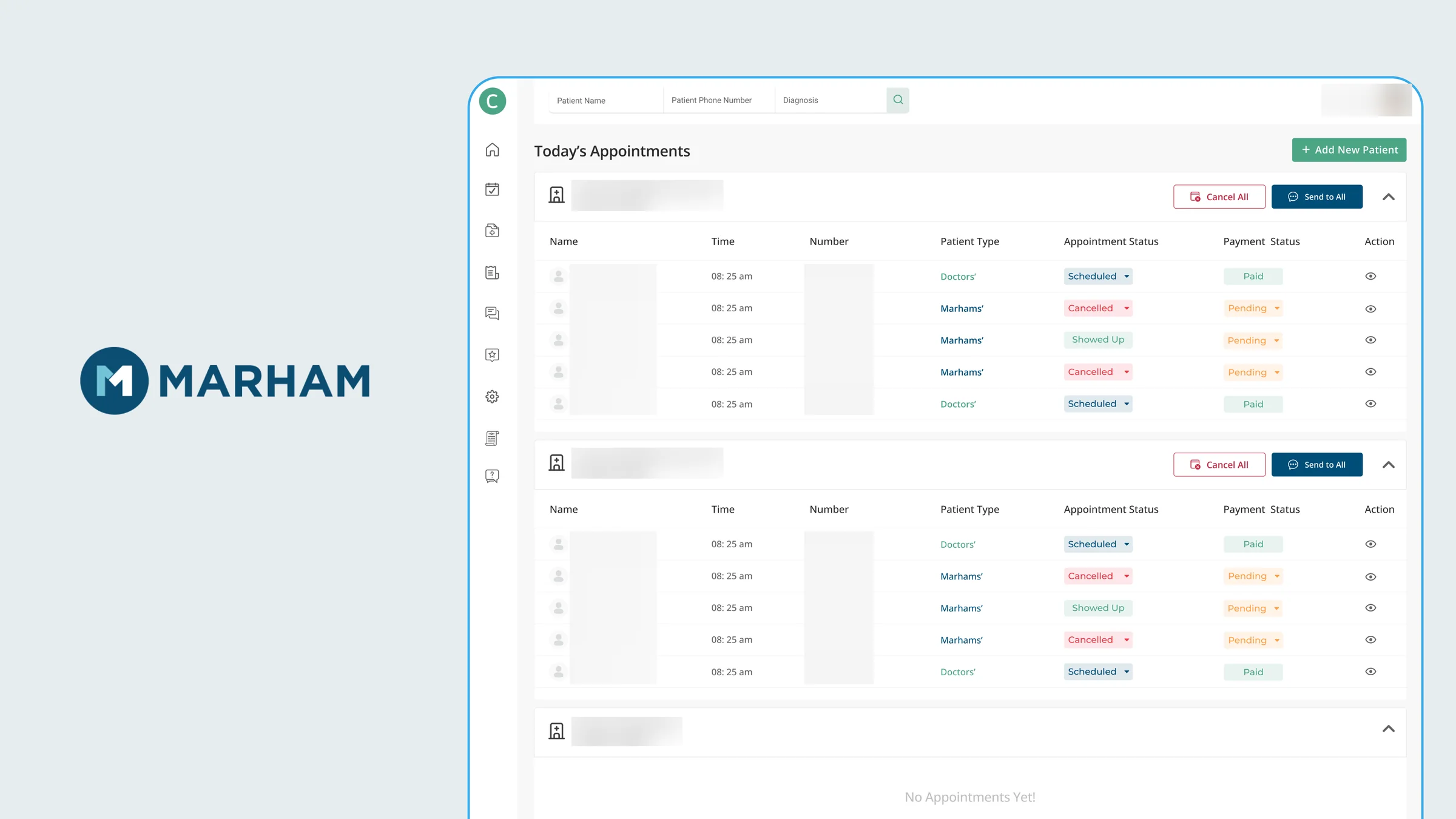The width and height of the screenshot is (1456, 819).
Task: Click the second hospital building icon
Action: (x=556, y=463)
